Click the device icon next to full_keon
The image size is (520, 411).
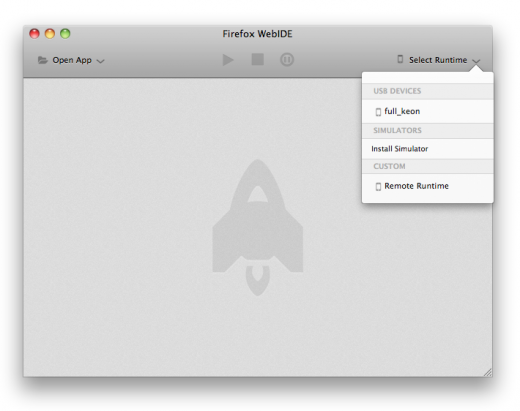(378, 112)
